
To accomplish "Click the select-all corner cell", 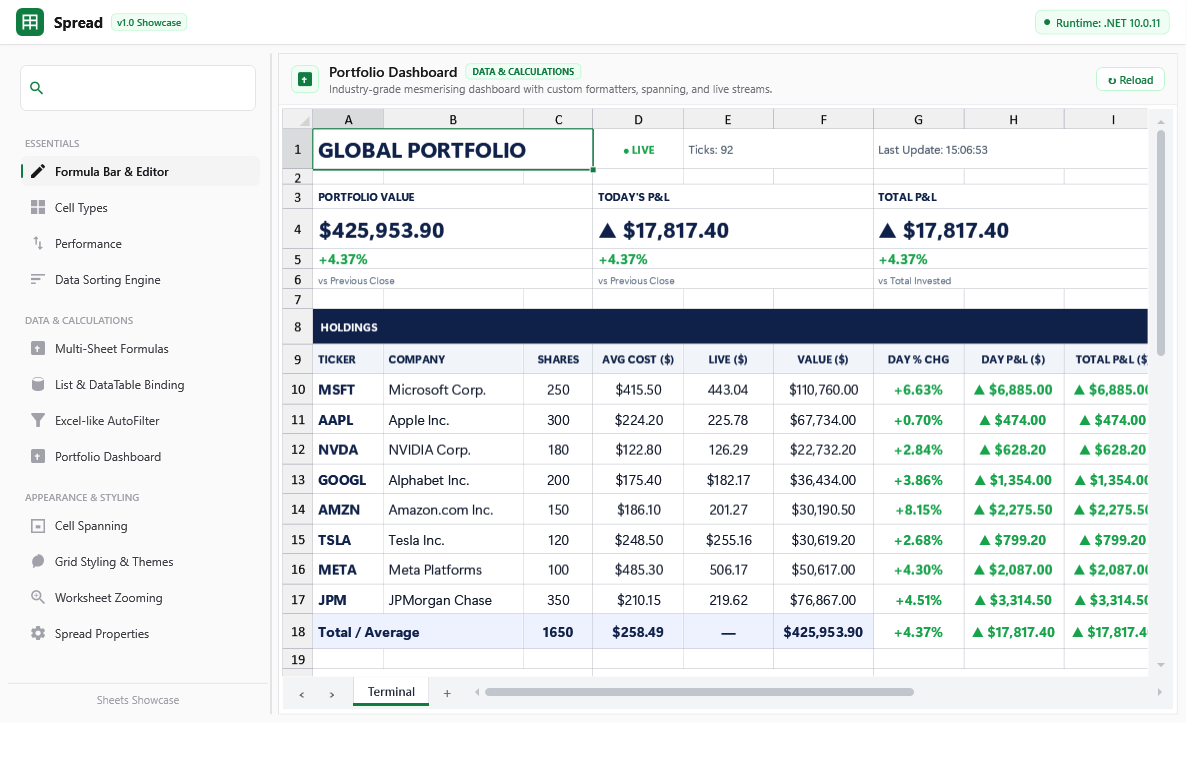I will tap(297, 119).
